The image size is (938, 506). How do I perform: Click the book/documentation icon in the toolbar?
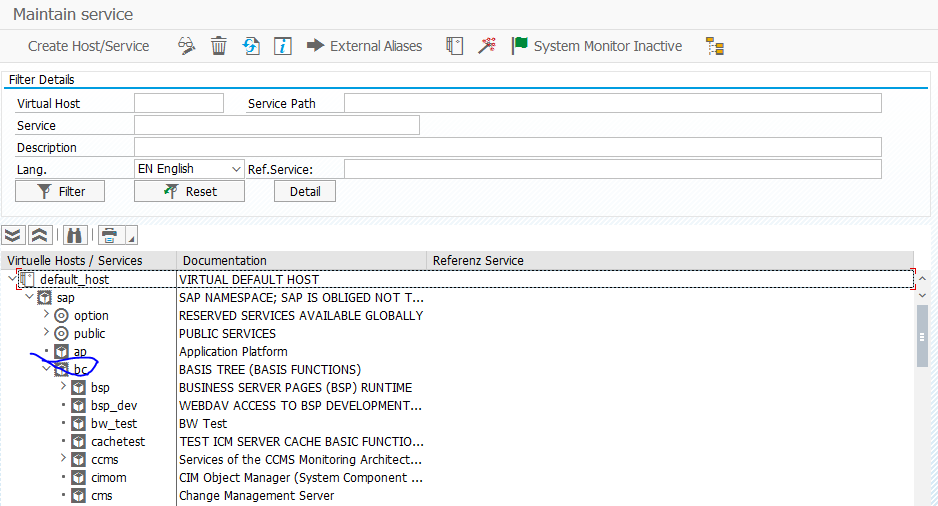click(455, 46)
